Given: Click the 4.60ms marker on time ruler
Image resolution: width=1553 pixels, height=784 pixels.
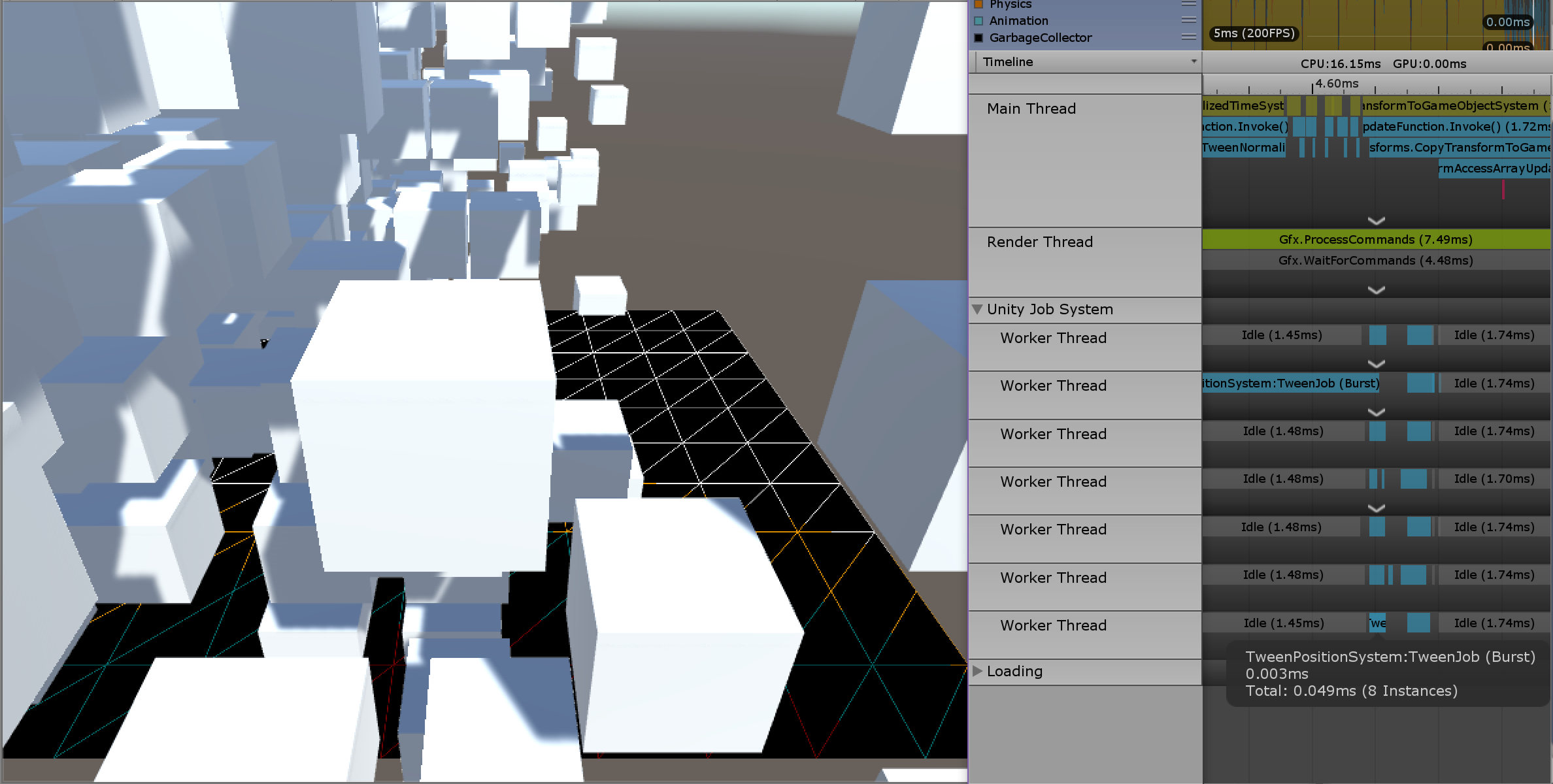Looking at the screenshot, I should [x=1336, y=84].
